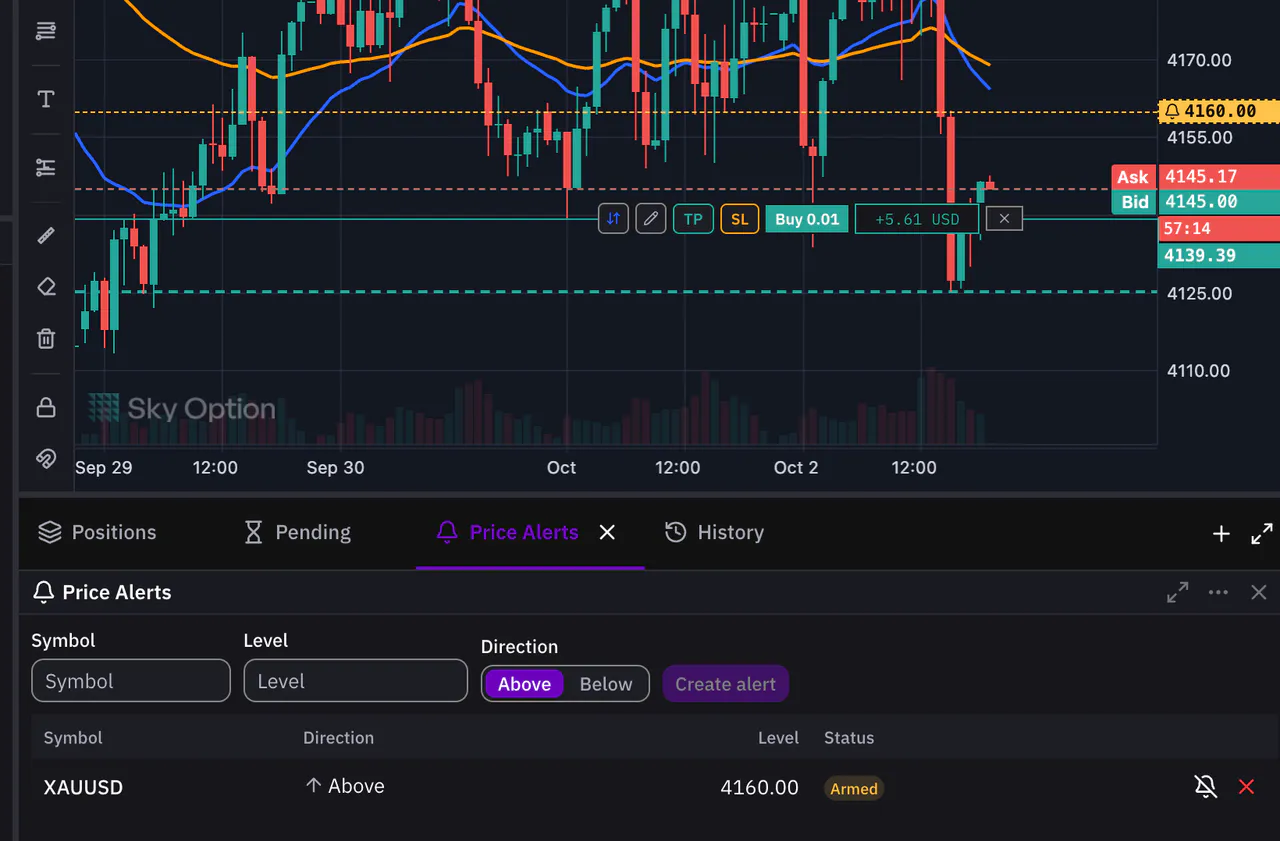Click the Bid price label
The image size is (1280, 841).
pyautogui.click(x=1135, y=202)
